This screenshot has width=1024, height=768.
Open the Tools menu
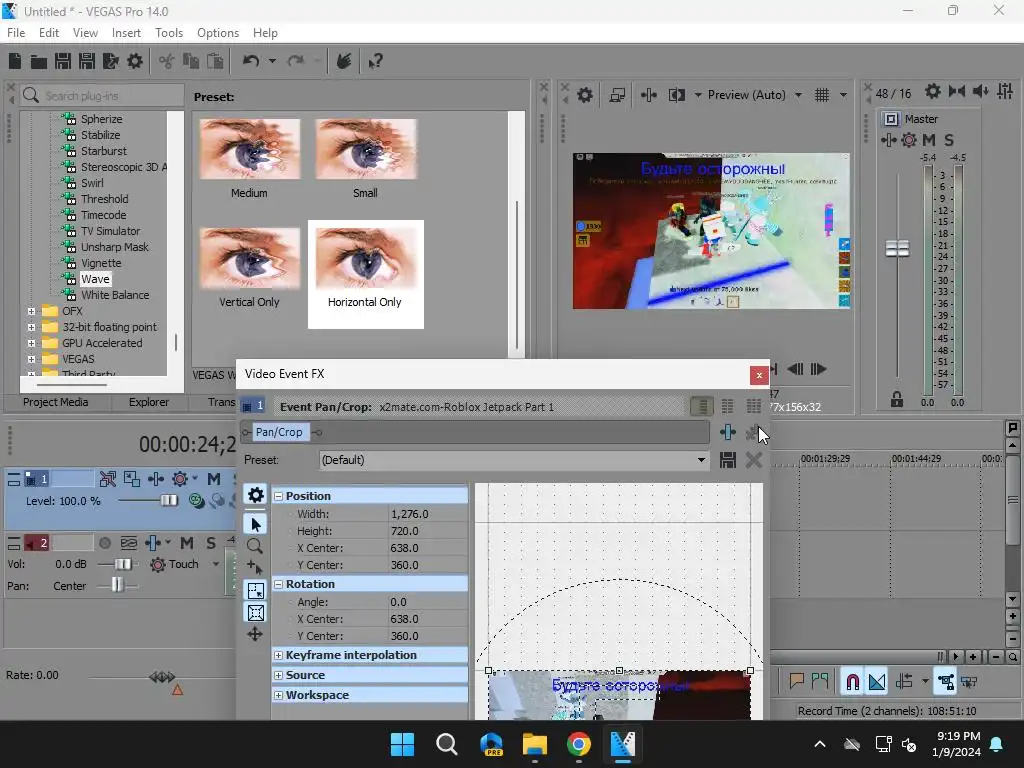pos(168,33)
